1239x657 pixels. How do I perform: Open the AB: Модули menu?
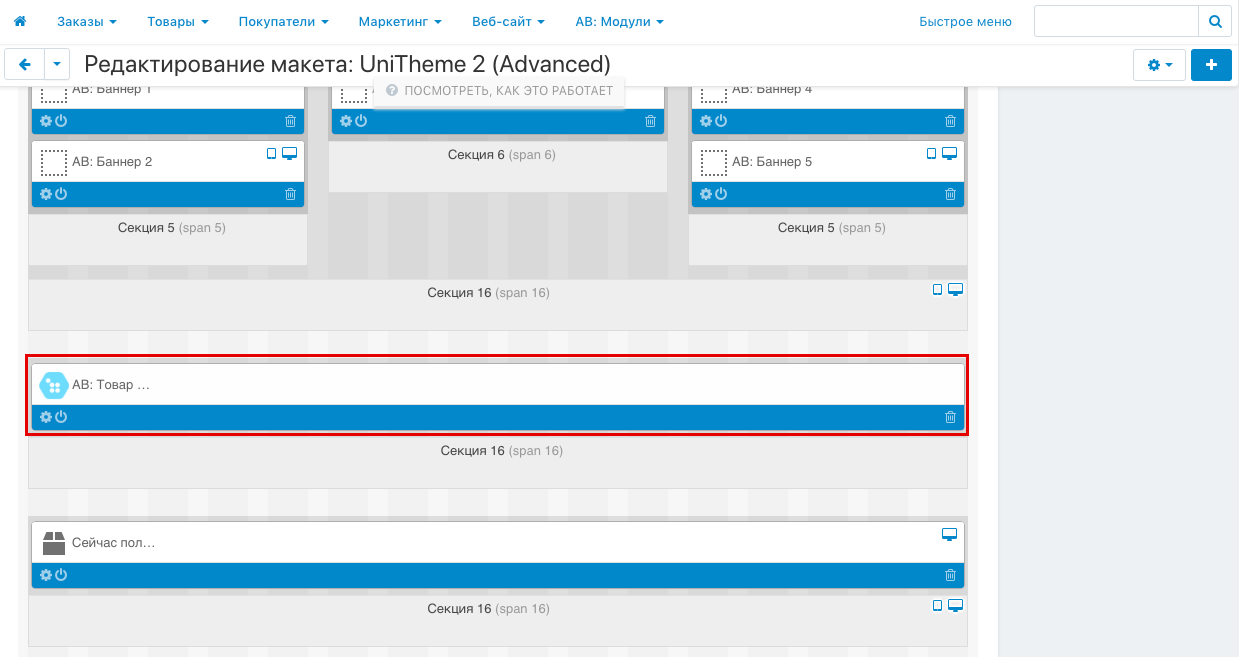point(619,21)
